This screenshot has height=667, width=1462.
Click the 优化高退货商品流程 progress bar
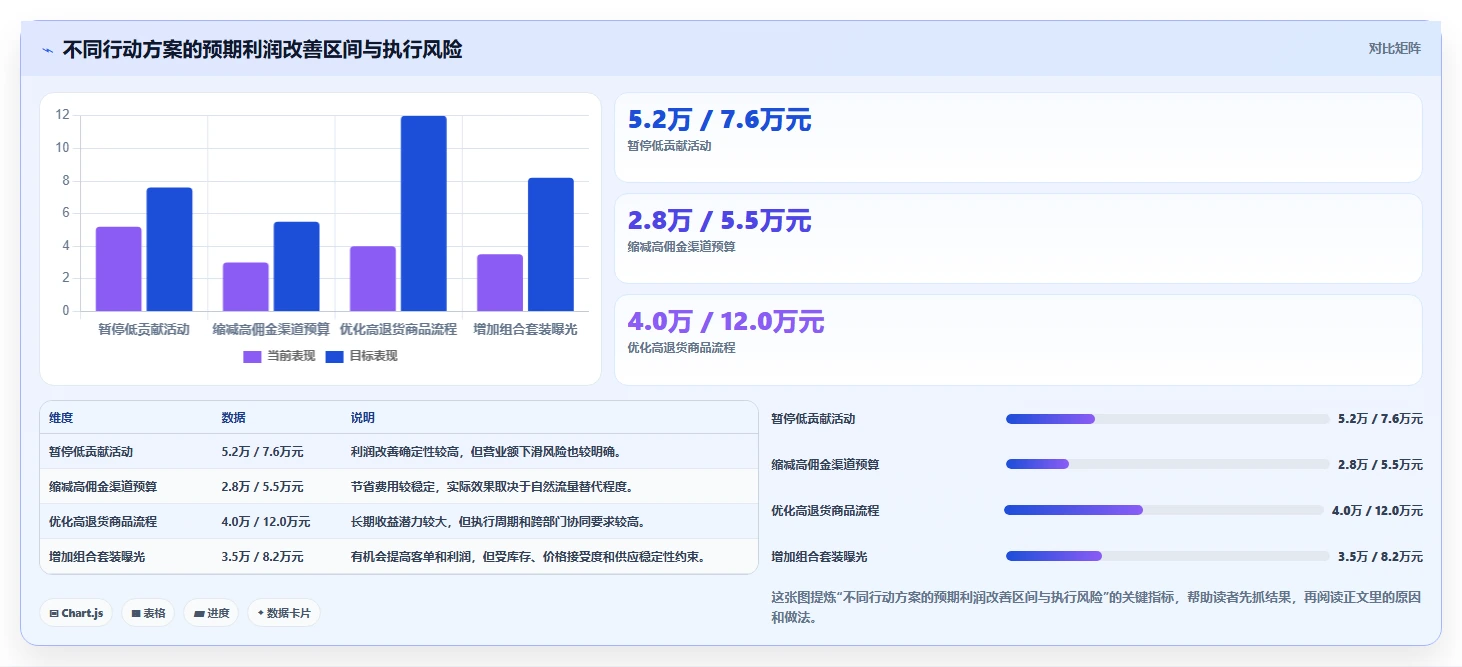point(1164,510)
